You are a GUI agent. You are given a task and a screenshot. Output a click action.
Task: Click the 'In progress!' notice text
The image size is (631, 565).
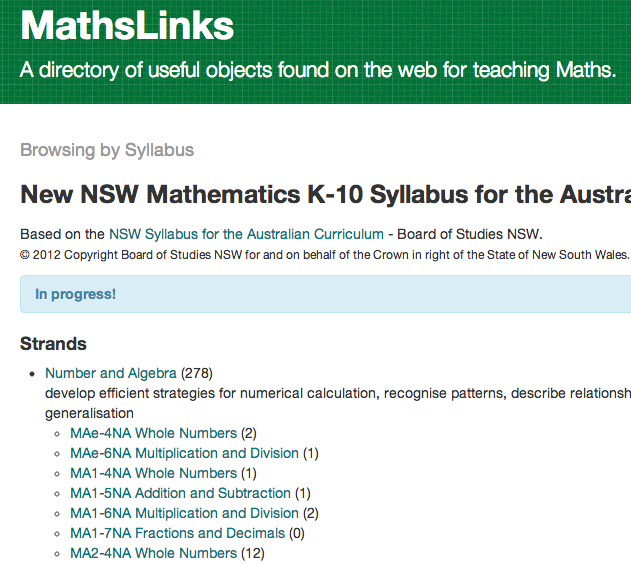[75, 294]
